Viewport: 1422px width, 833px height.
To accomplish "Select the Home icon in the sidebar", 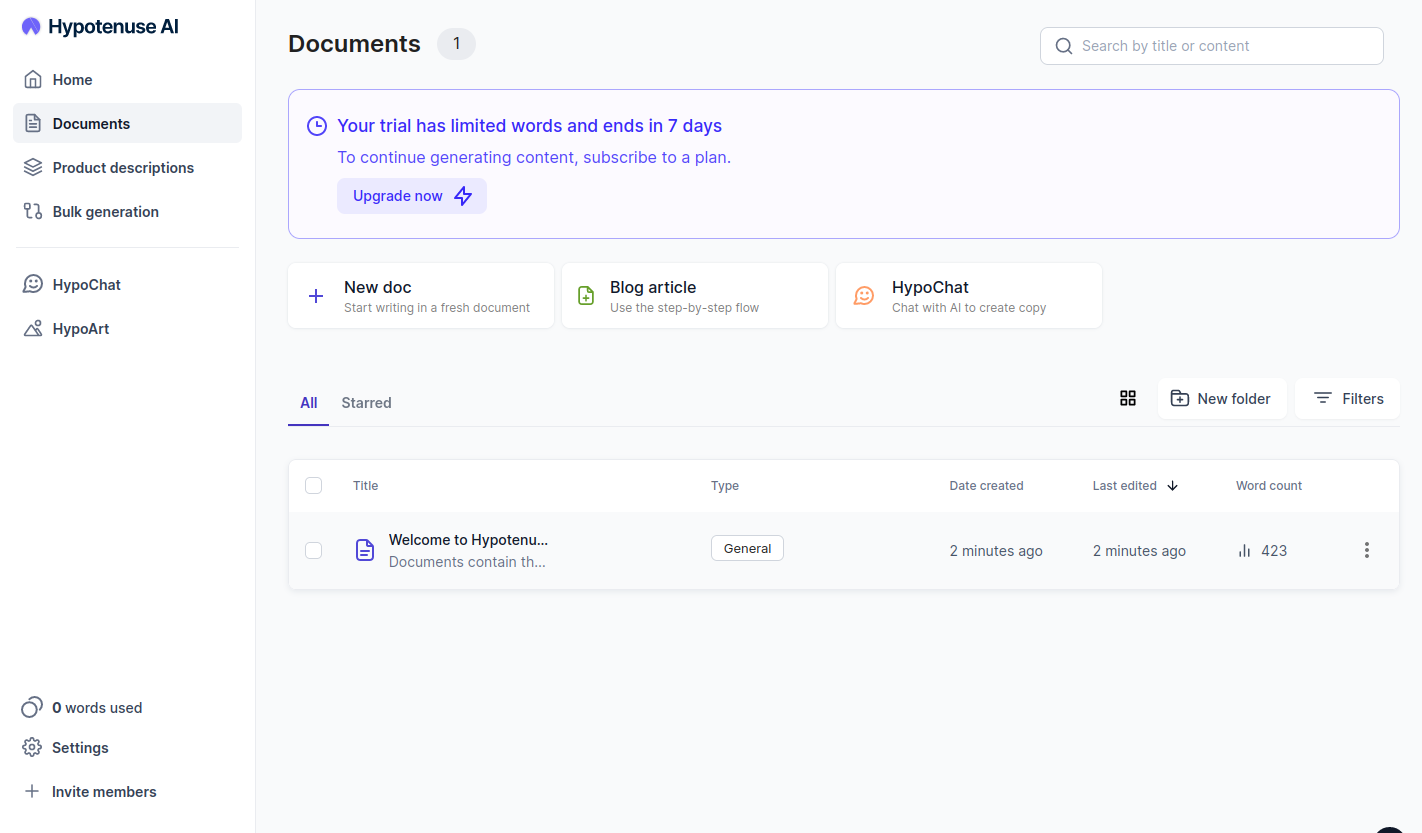I will coord(33,79).
